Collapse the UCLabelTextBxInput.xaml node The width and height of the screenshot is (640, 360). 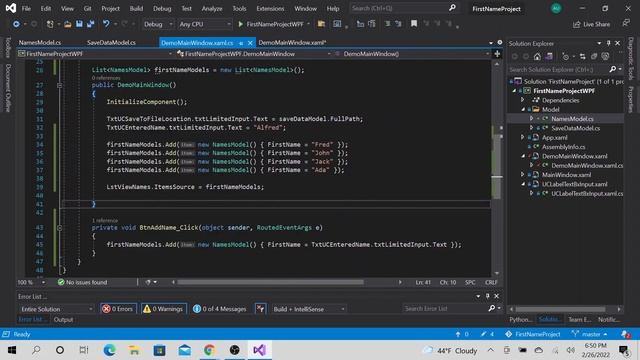click(x=523, y=184)
